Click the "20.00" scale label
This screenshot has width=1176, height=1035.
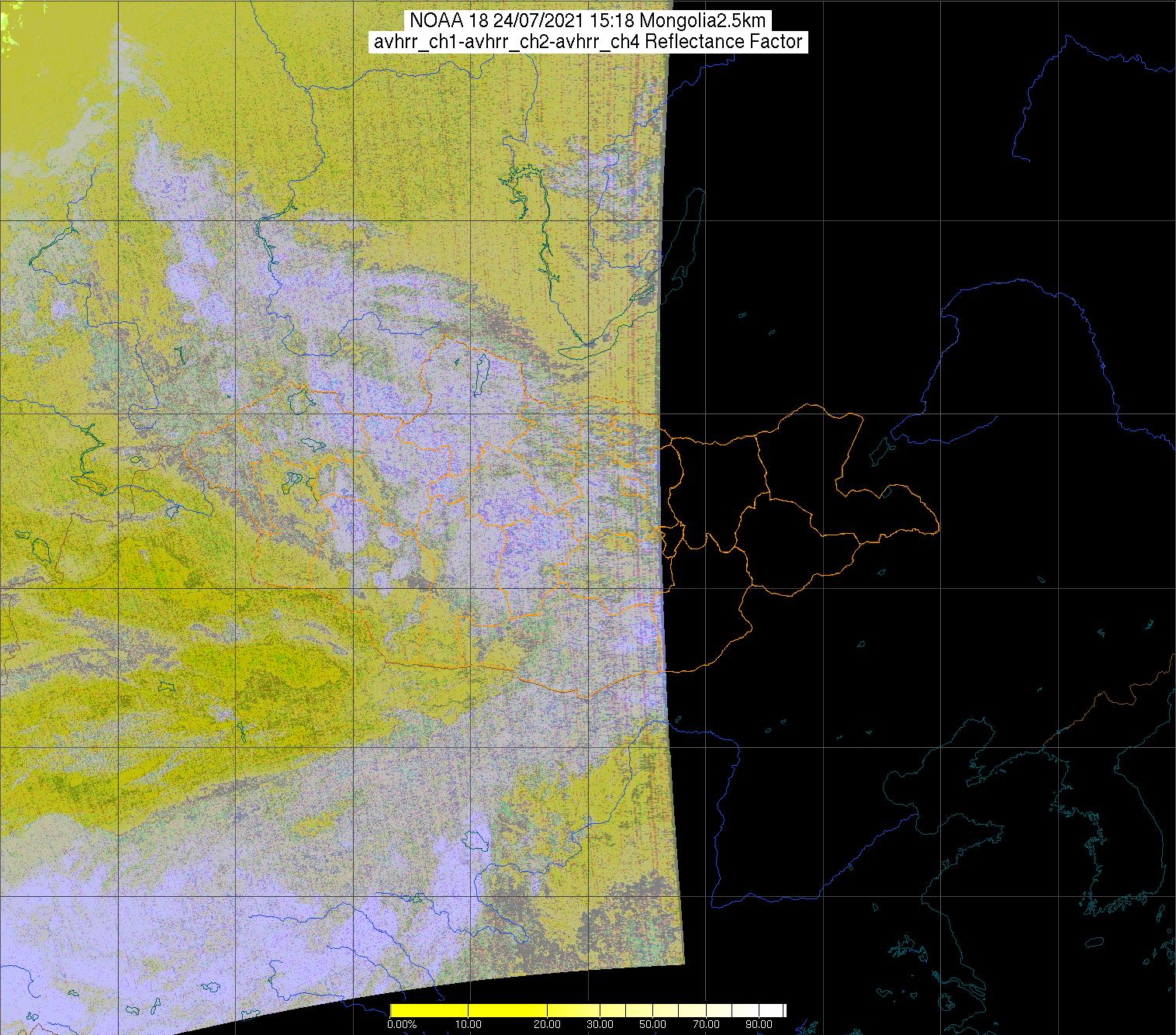click(548, 1025)
